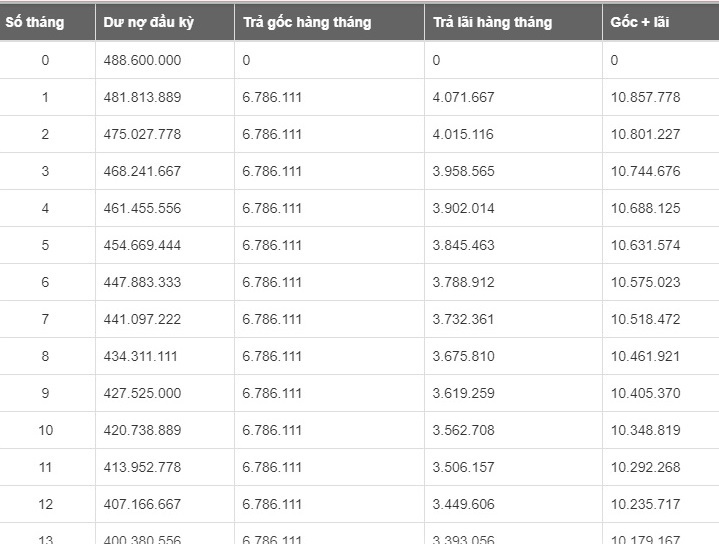Viewport: 719px width, 544px height.
Task: Click month number 10 cell
Action: point(45,430)
